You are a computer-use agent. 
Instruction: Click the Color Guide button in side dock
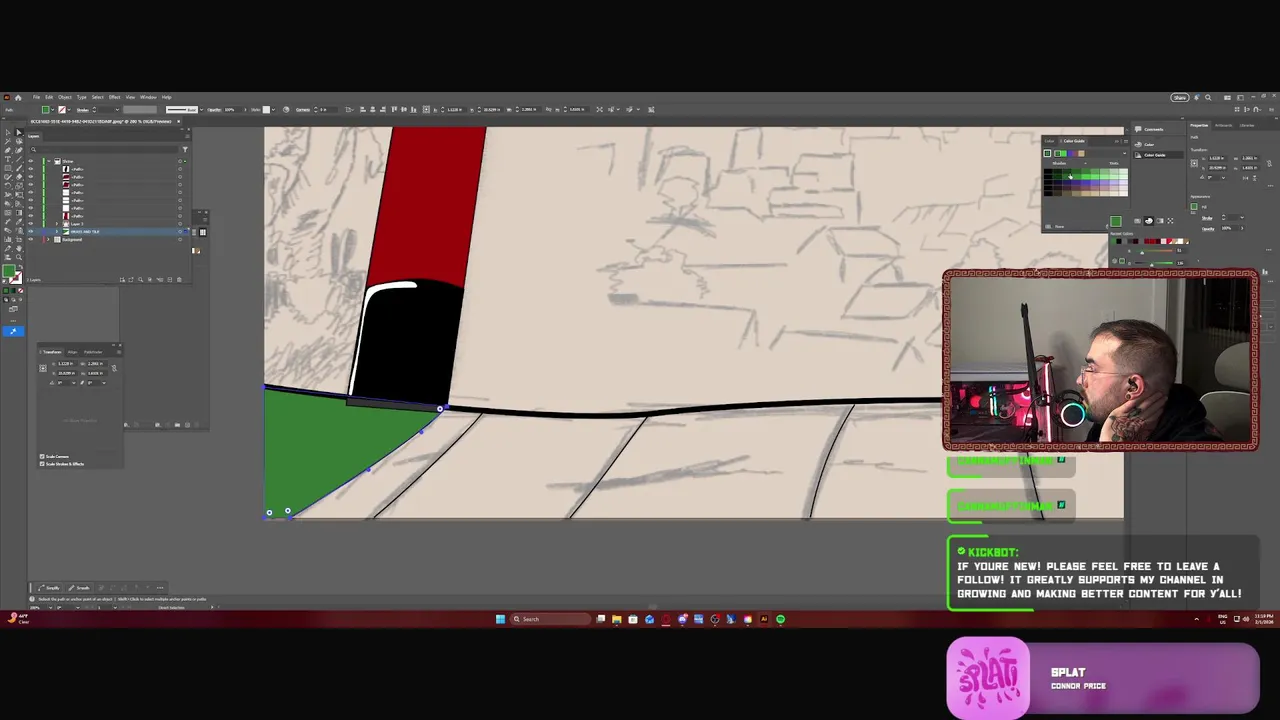1157,155
